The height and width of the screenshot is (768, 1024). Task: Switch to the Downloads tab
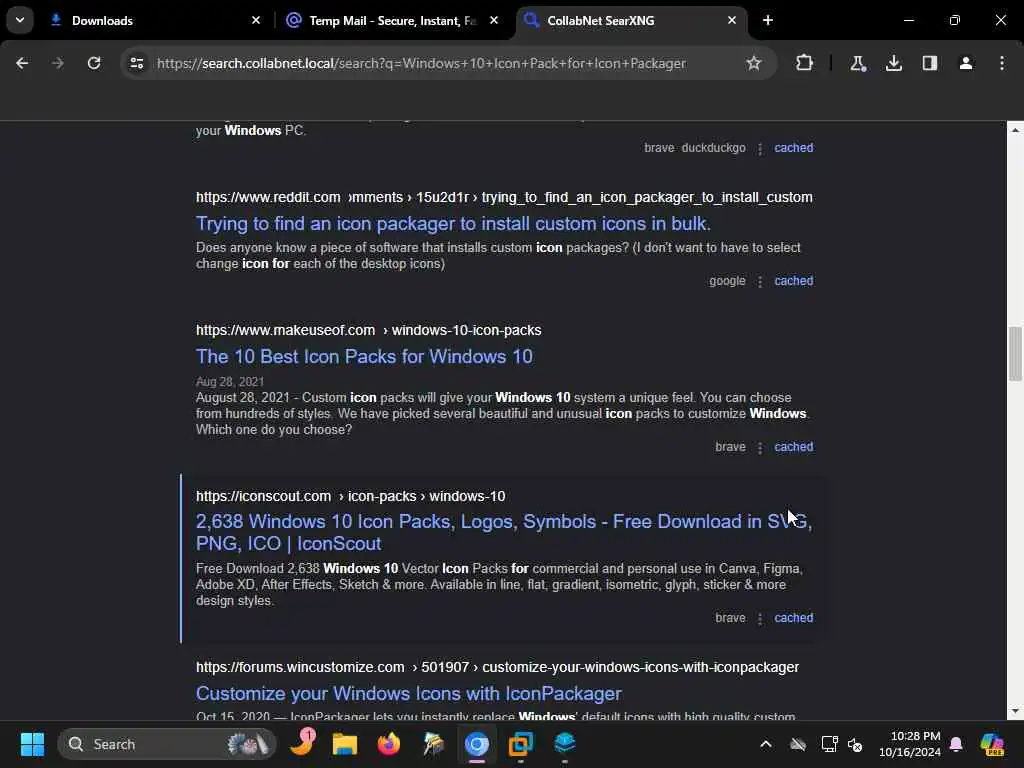tap(155, 20)
